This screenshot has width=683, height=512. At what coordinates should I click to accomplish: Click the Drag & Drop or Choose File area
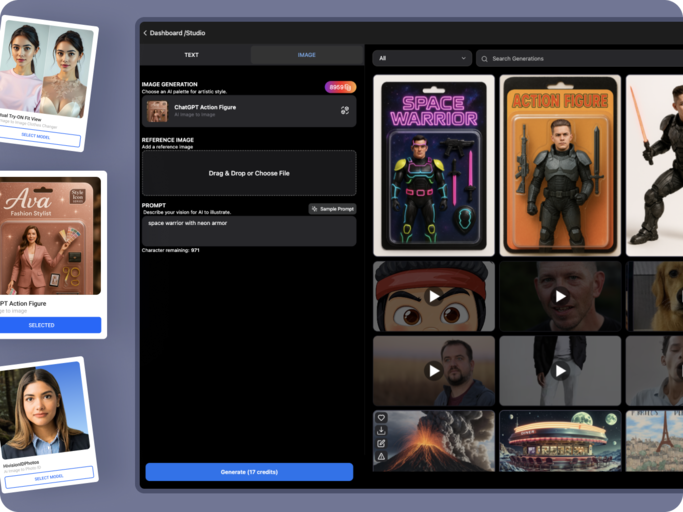coord(249,173)
